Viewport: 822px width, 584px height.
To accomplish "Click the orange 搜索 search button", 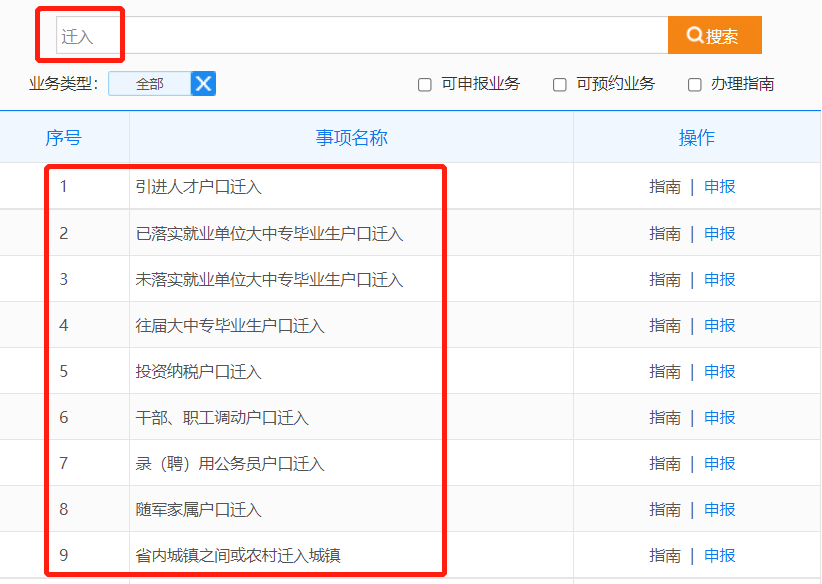I will coord(714,36).
